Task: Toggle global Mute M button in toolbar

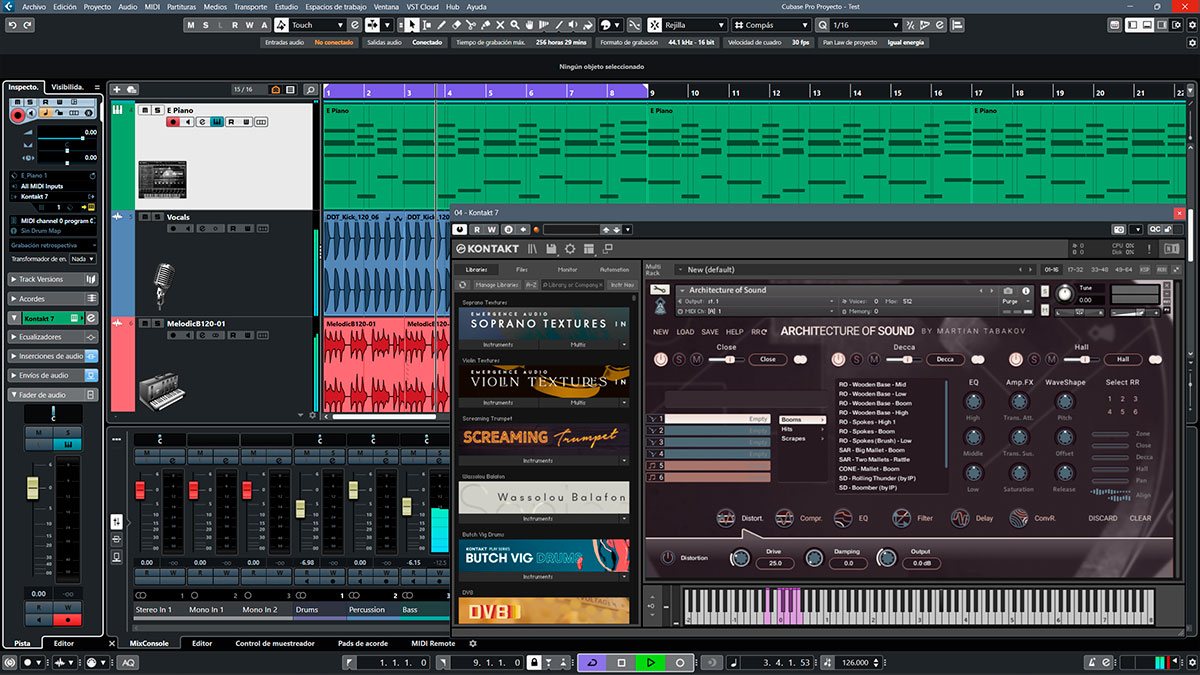Action: tap(192, 25)
